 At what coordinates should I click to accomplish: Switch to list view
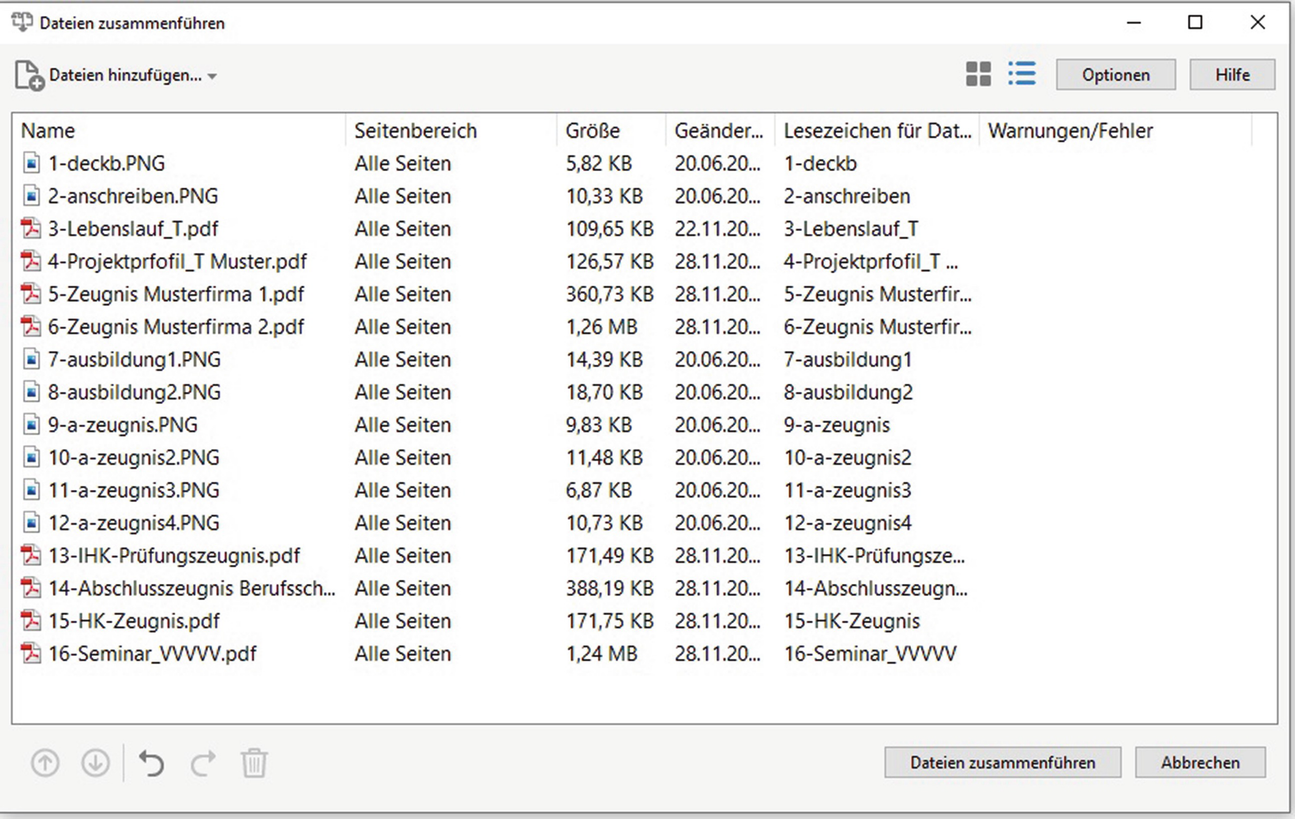coord(1021,74)
